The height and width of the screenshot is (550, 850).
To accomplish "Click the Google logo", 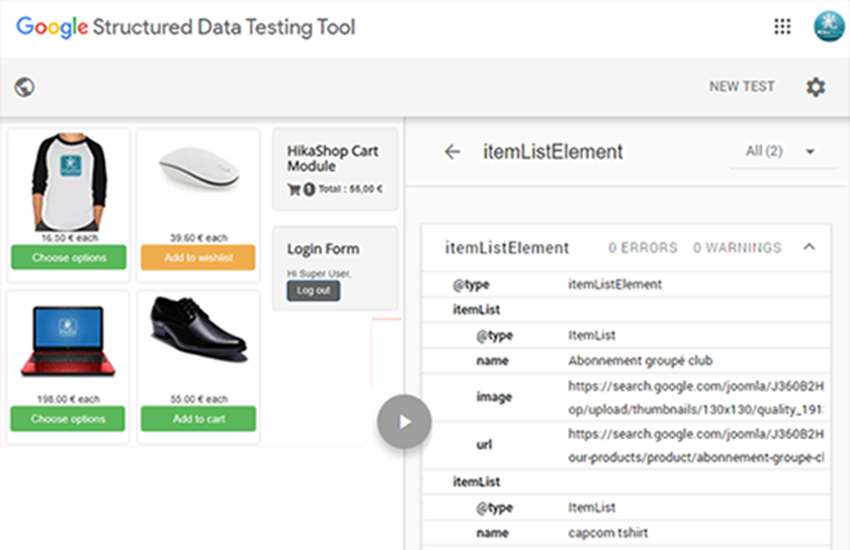I will point(52,27).
